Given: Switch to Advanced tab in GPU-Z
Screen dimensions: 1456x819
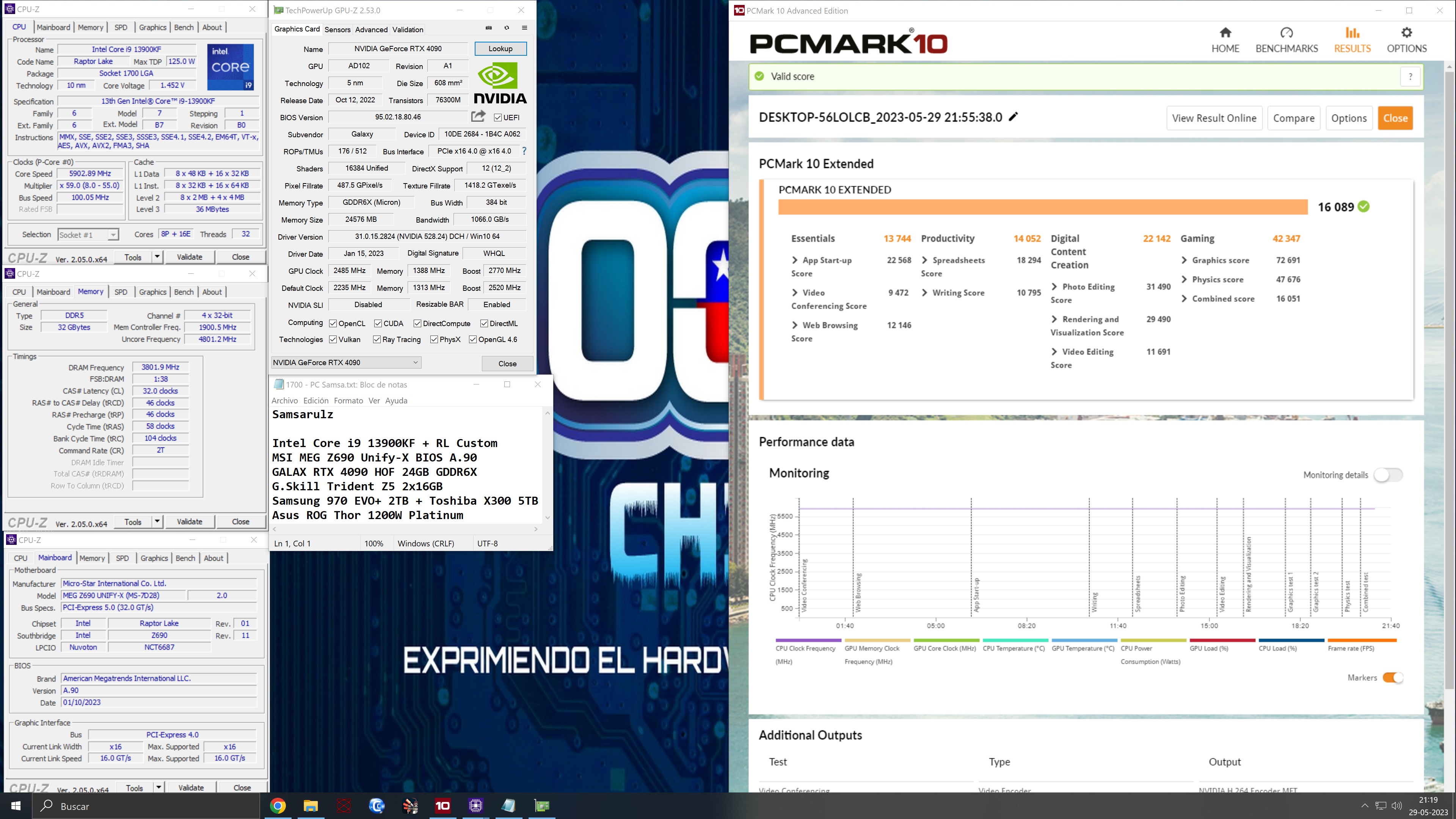Looking at the screenshot, I should (371, 30).
